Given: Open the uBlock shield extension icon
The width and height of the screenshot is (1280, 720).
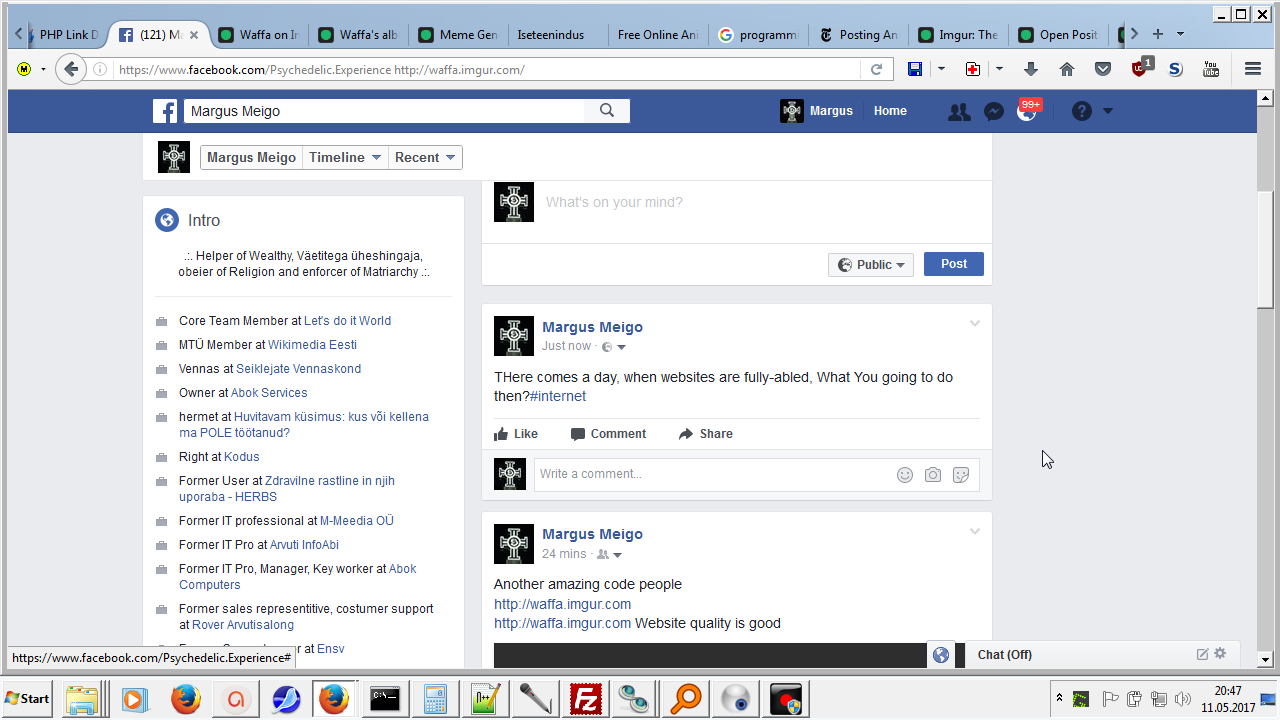Looking at the screenshot, I should [1140, 68].
